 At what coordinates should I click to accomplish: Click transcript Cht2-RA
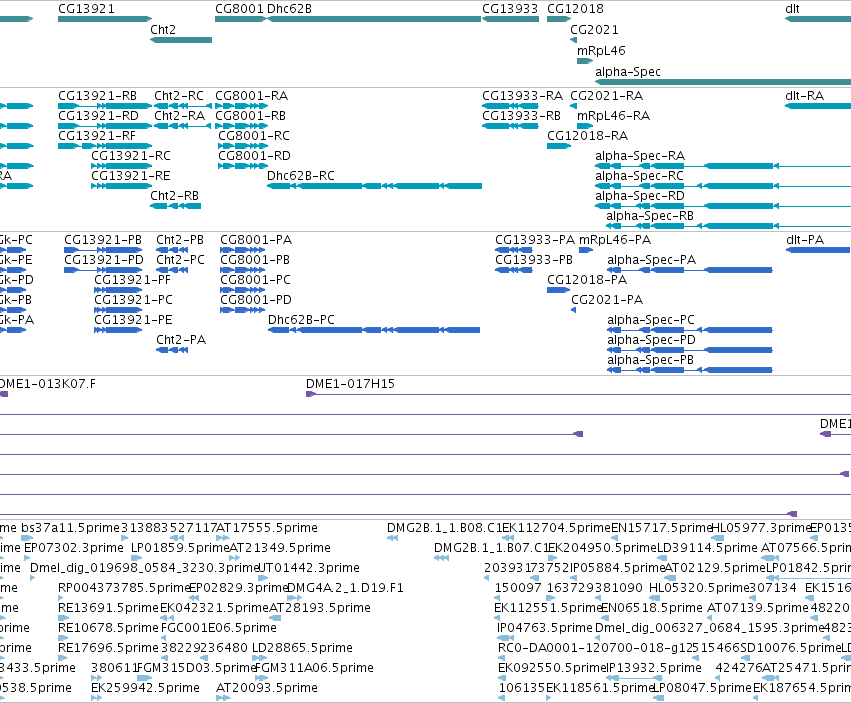tap(180, 116)
